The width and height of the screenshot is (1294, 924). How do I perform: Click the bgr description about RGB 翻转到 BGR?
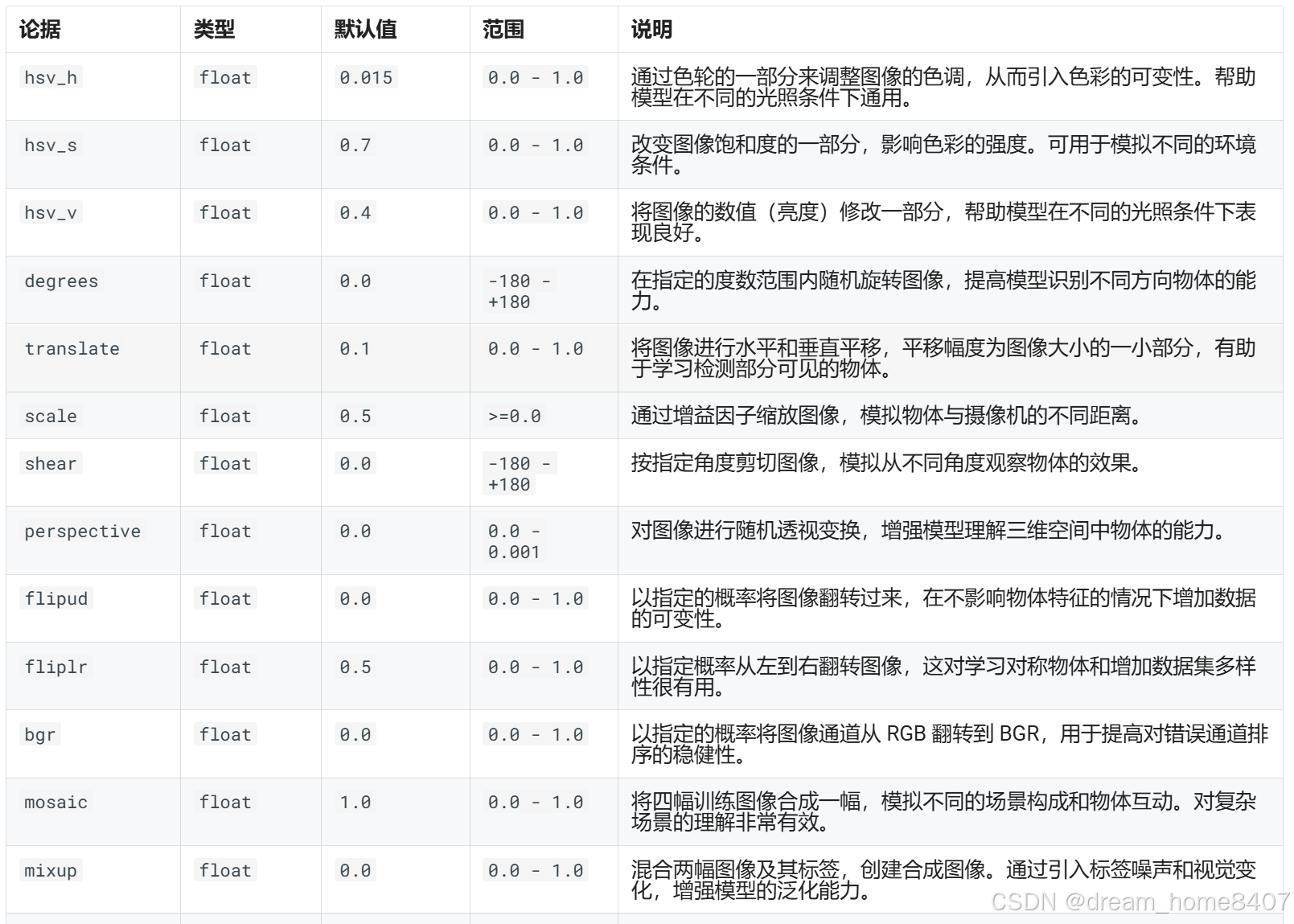pyautogui.click(x=949, y=744)
